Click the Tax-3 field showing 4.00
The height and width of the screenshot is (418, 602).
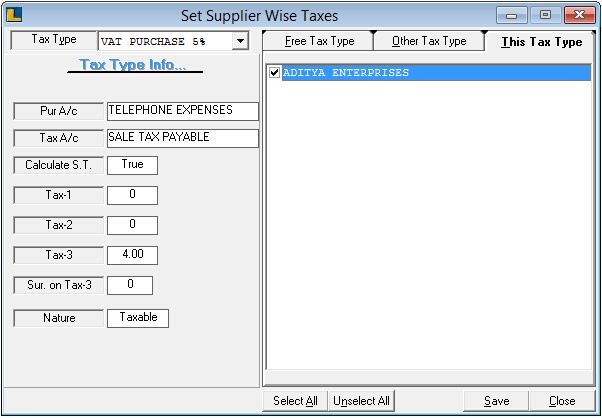pos(132,255)
